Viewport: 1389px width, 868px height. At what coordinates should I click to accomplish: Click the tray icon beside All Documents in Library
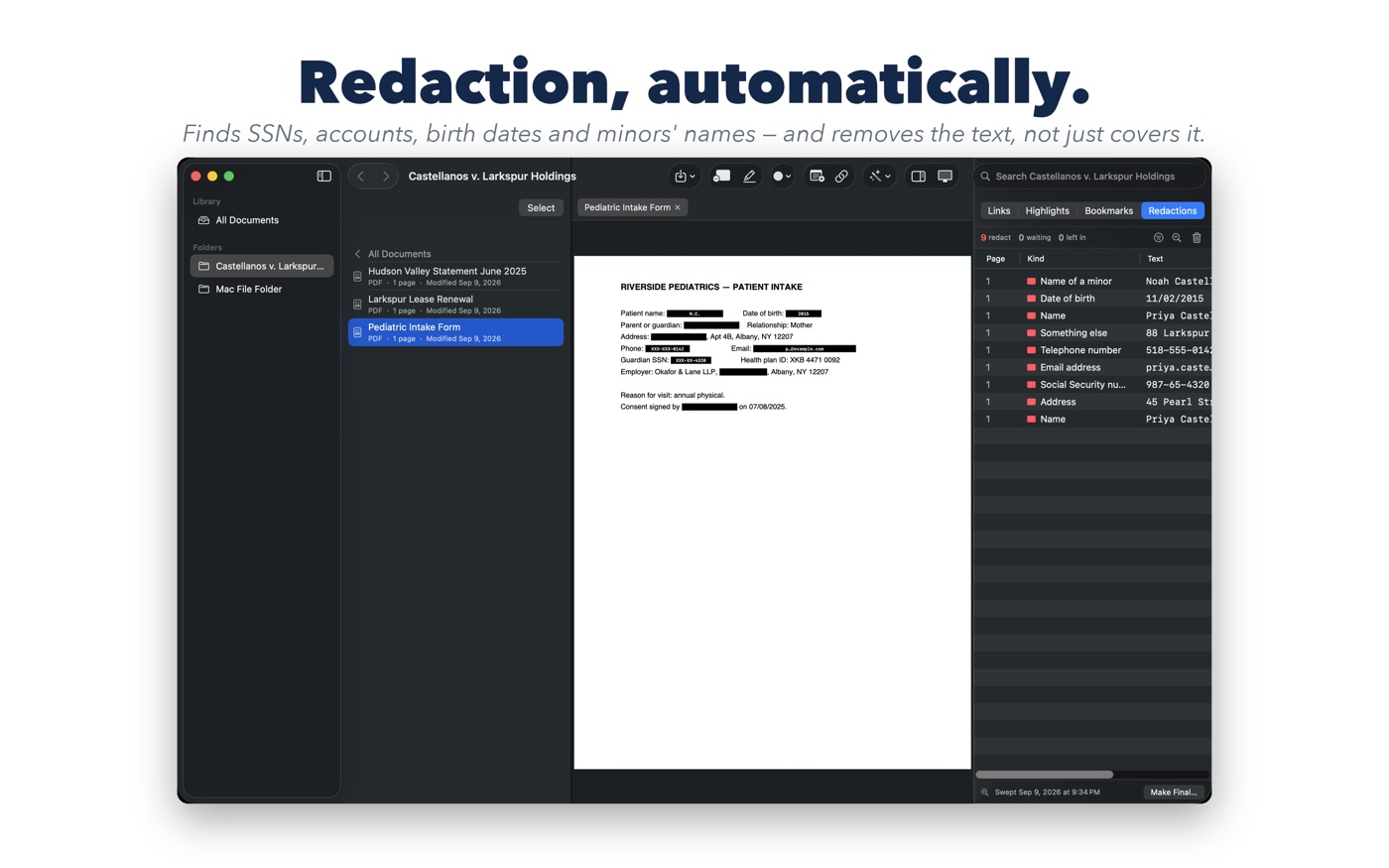point(203,220)
